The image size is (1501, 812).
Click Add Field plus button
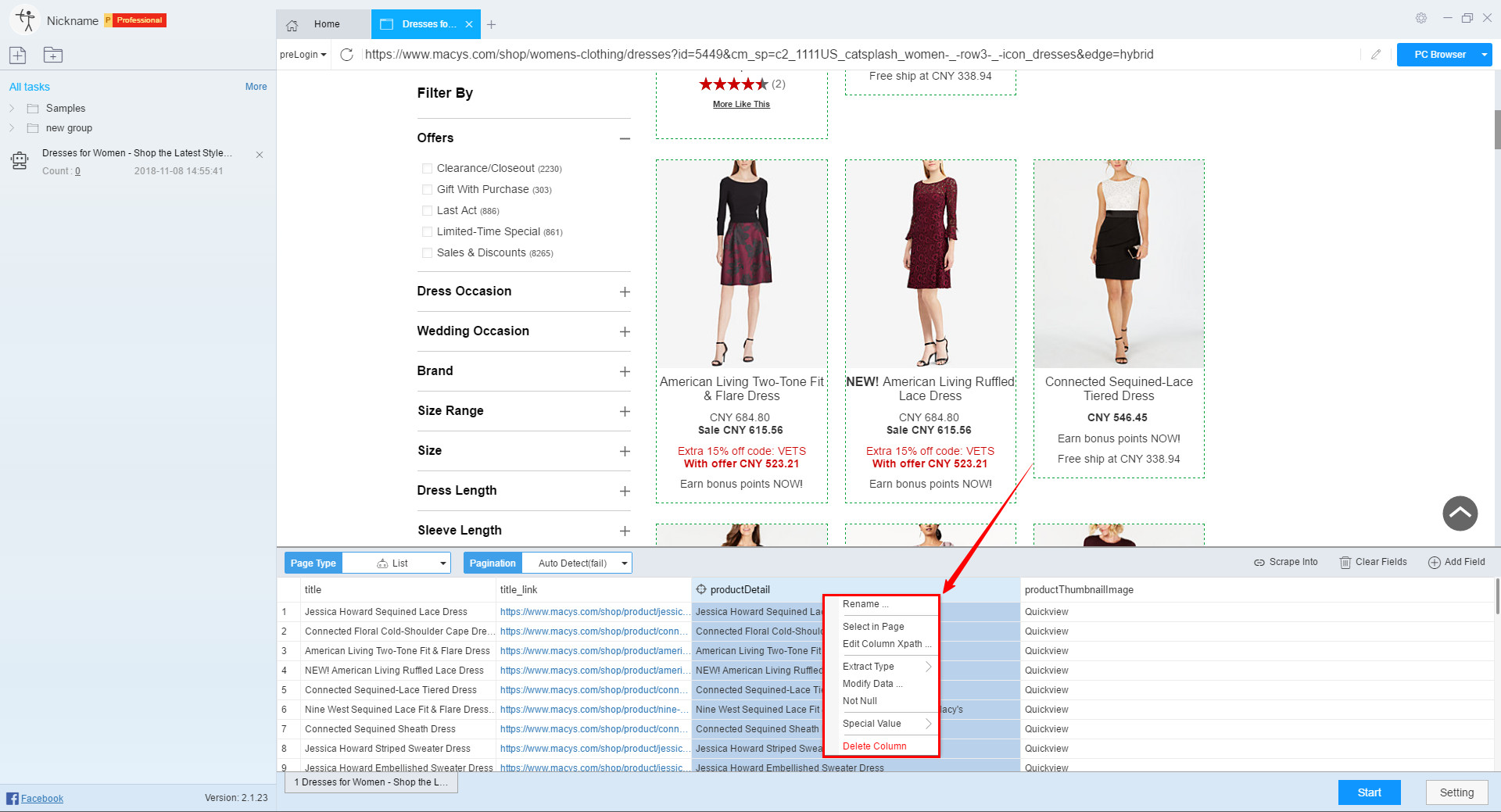coord(1456,562)
